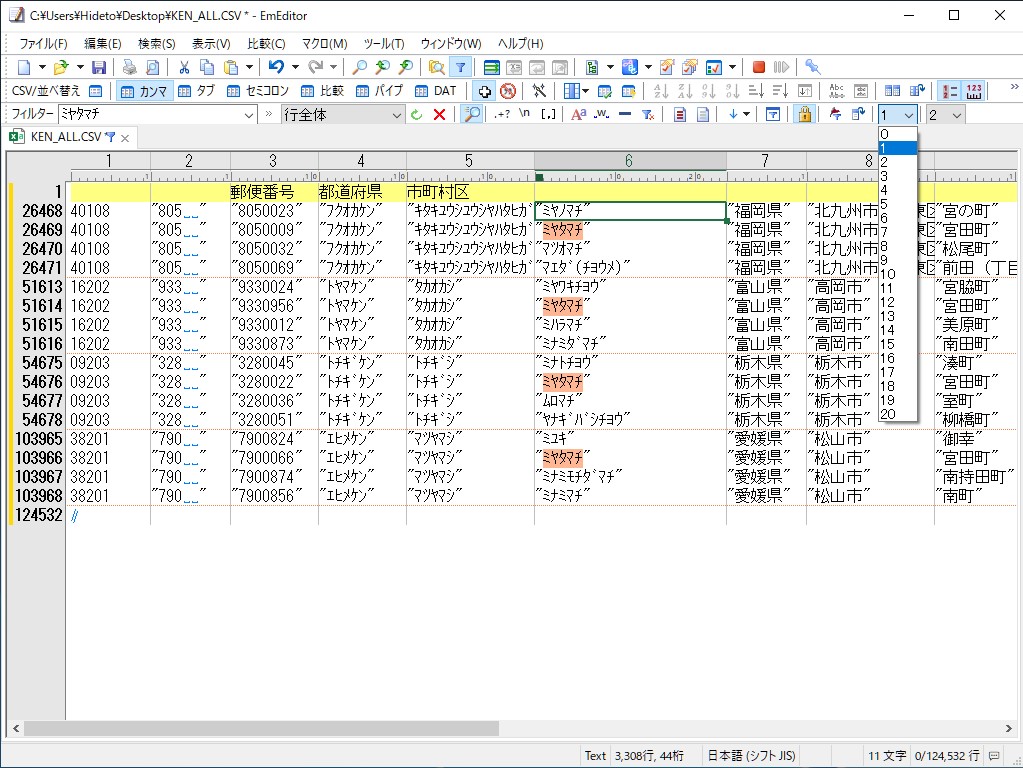
Task: Click the Customize tools pushpin icon
Action: coord(812,67)
